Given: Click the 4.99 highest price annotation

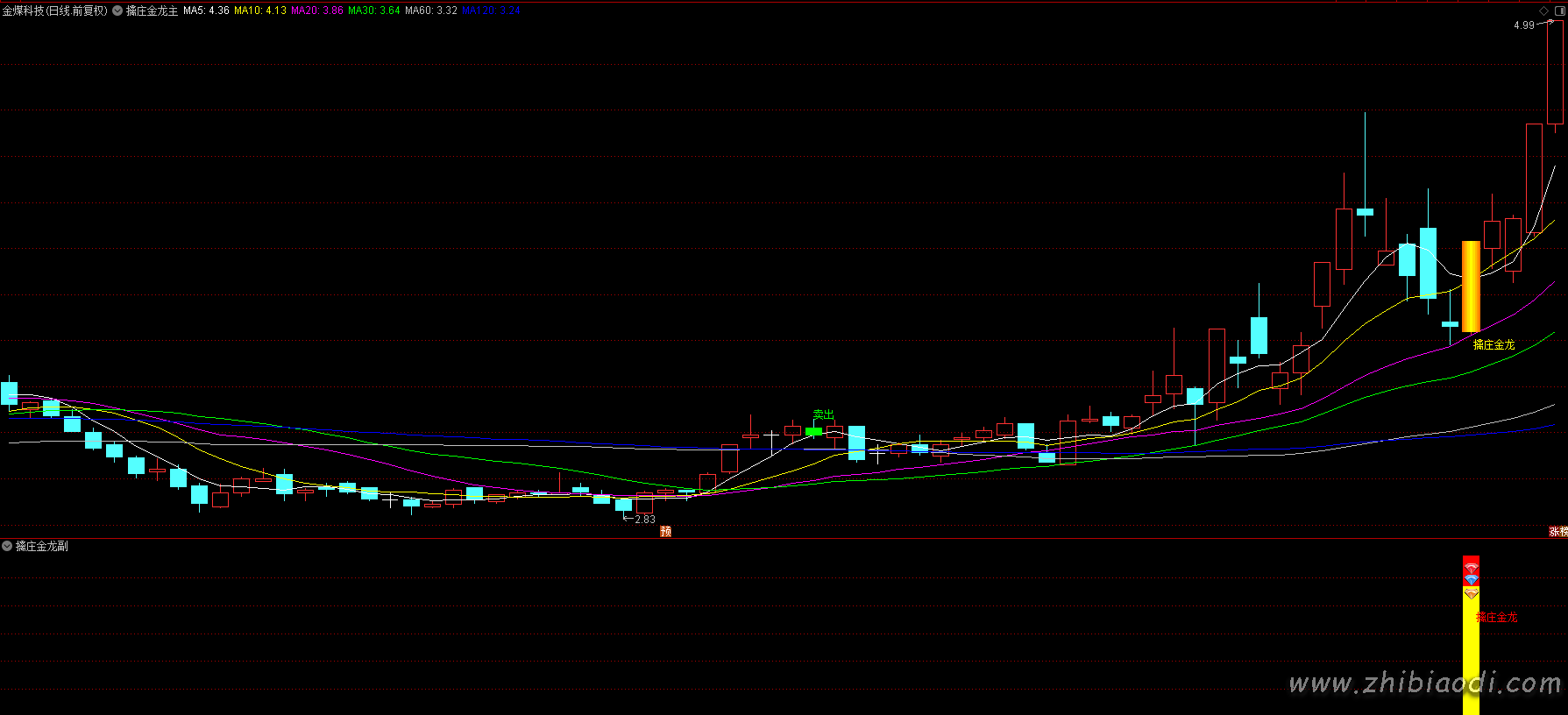Looking at the screenshot, I should [1523, 25].
